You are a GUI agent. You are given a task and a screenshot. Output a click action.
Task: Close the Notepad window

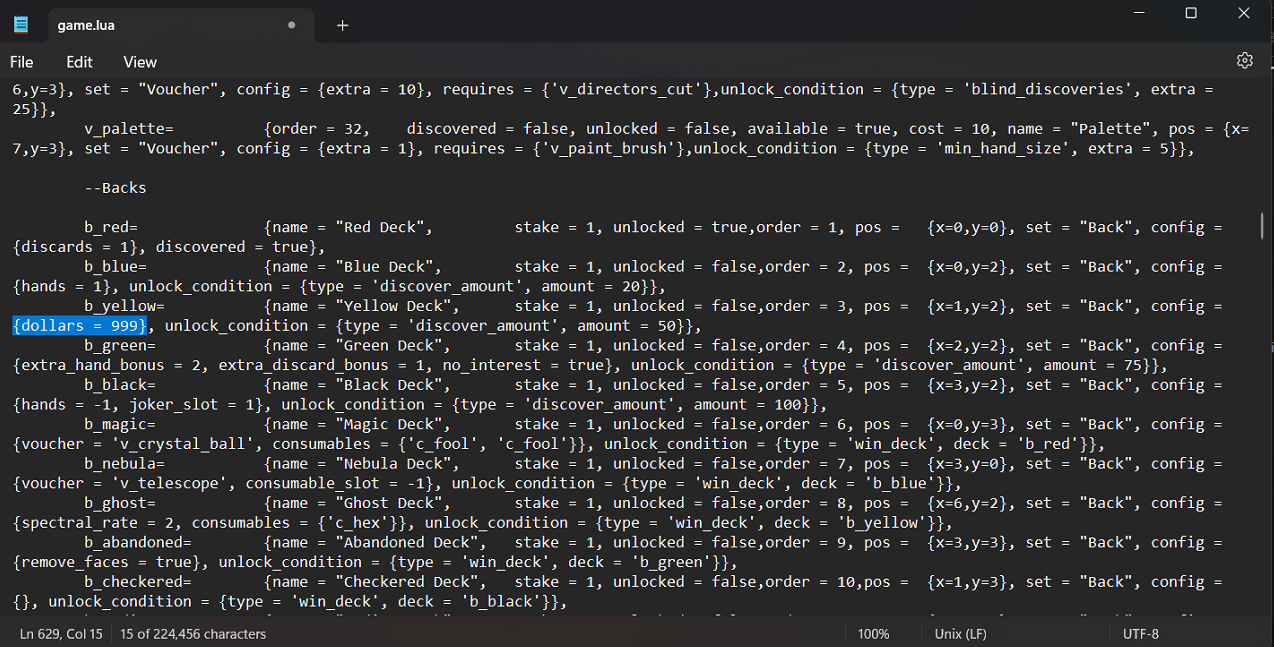click(x=1243, y=13)
